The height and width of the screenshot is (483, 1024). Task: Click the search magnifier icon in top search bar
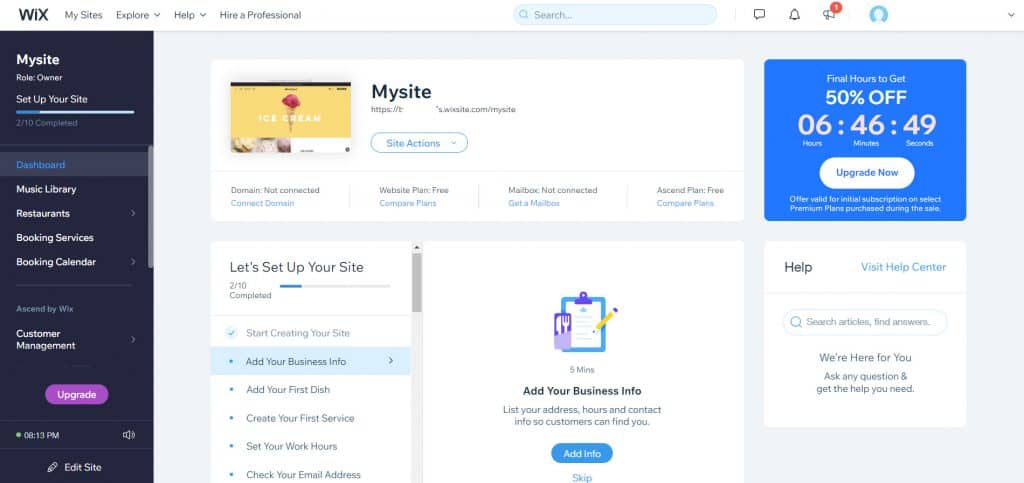524,14
